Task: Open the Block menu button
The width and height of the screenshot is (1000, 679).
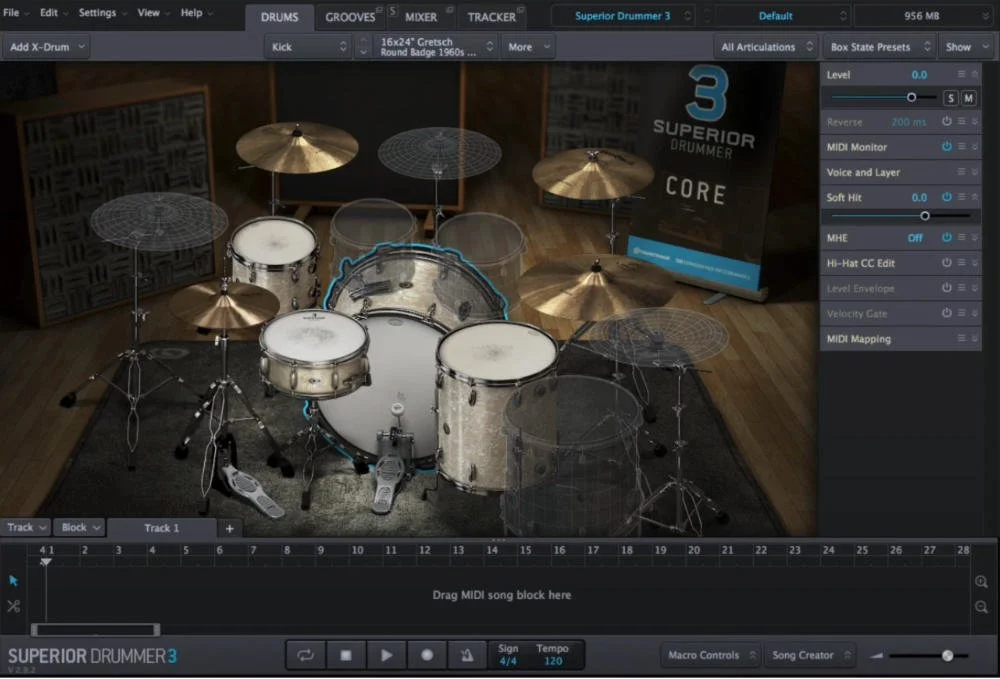Action: [x=80, y=527]
